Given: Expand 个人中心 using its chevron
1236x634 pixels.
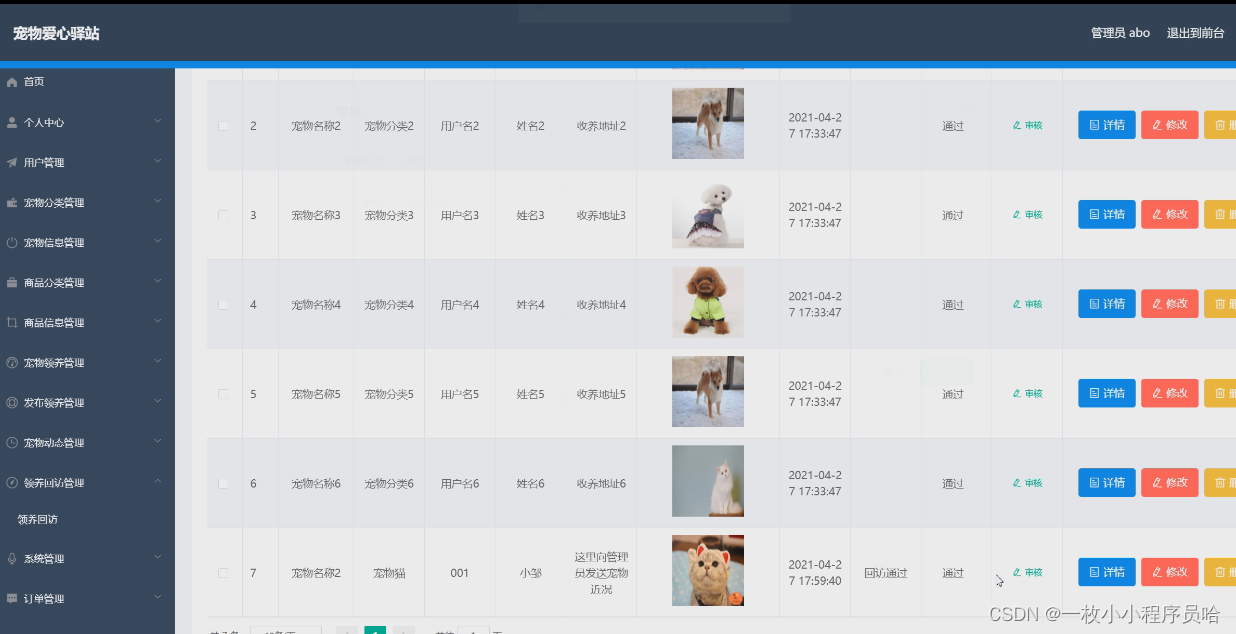Looking at the screenshot, I should (158, 121).
